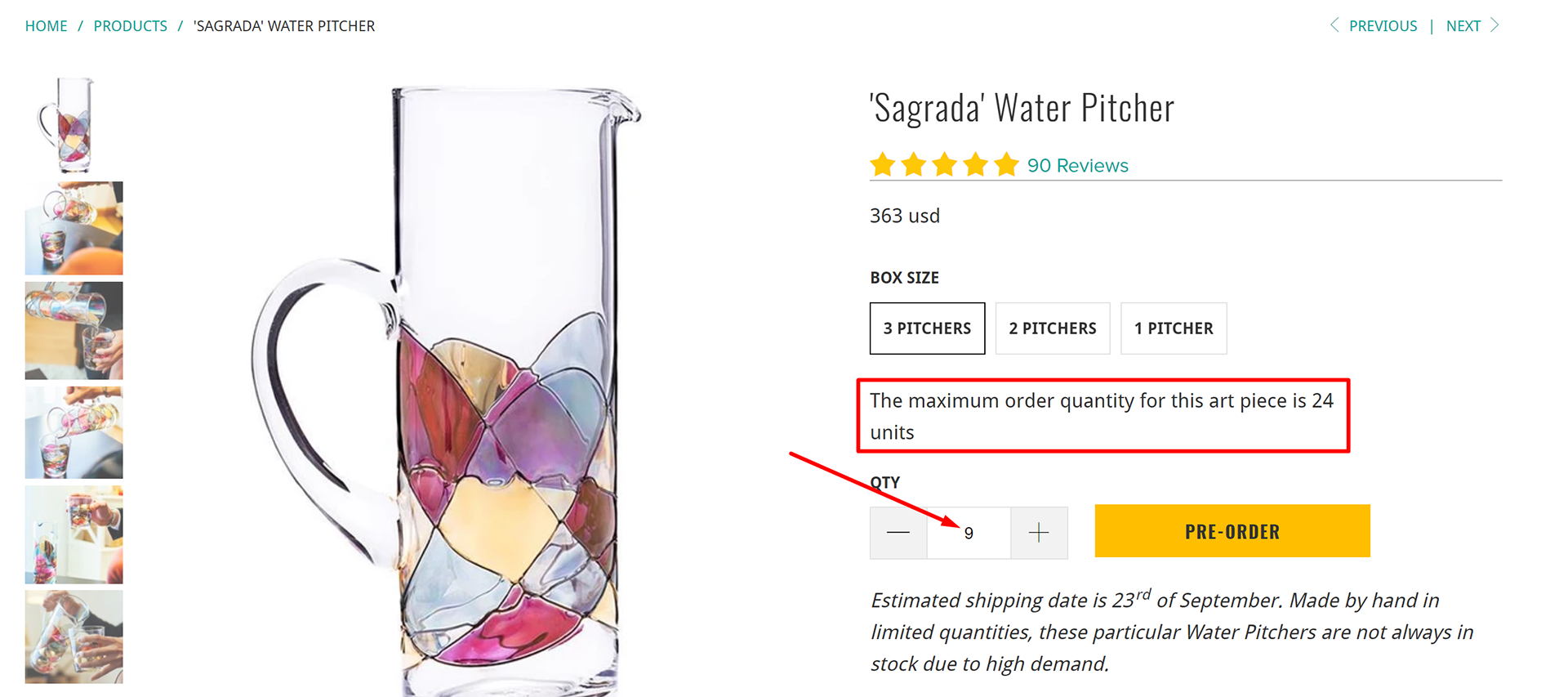Viewport: 1568px width, 697px height.
Task: Click the quantity input field showing 9
Action: [x=969, y=533]
